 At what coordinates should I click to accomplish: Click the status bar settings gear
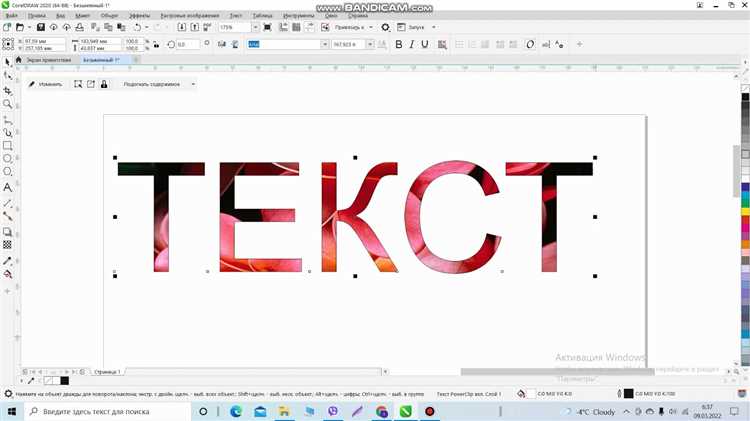click(x=8, y=394)
